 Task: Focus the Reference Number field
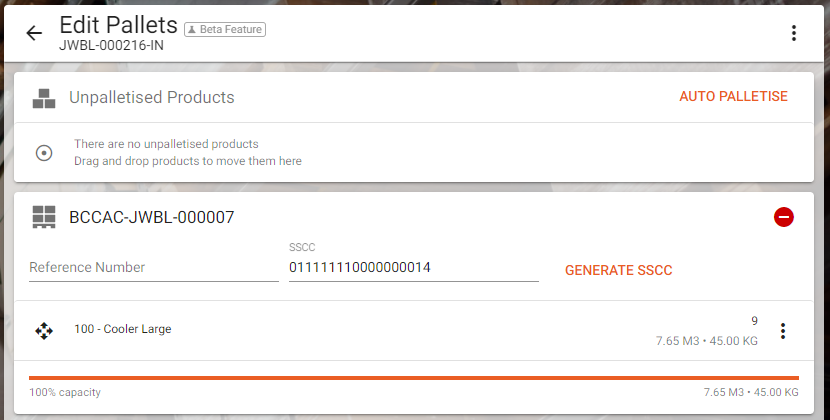pos(154,268)
